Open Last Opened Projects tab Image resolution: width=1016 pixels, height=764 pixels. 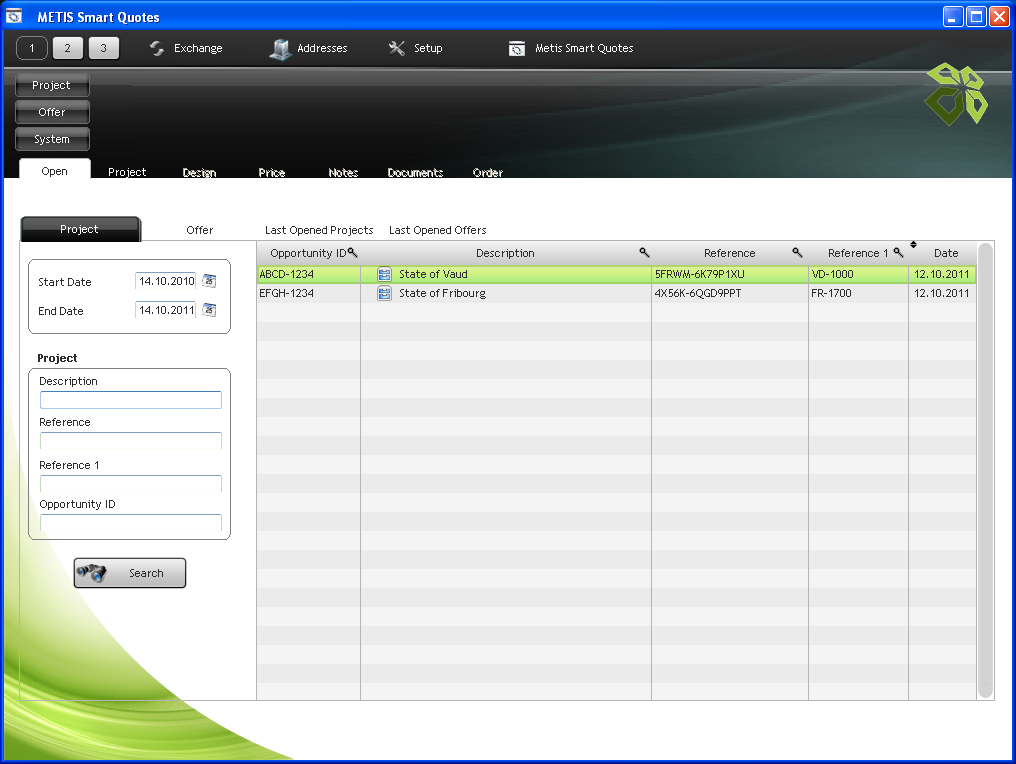click(319, 230)
